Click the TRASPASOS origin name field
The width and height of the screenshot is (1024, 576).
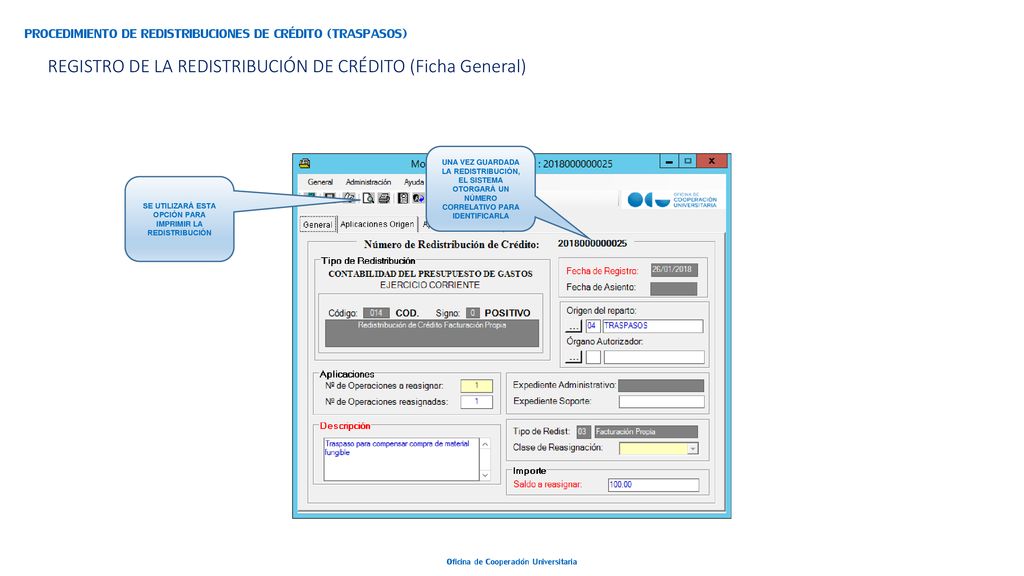point(653,326)
